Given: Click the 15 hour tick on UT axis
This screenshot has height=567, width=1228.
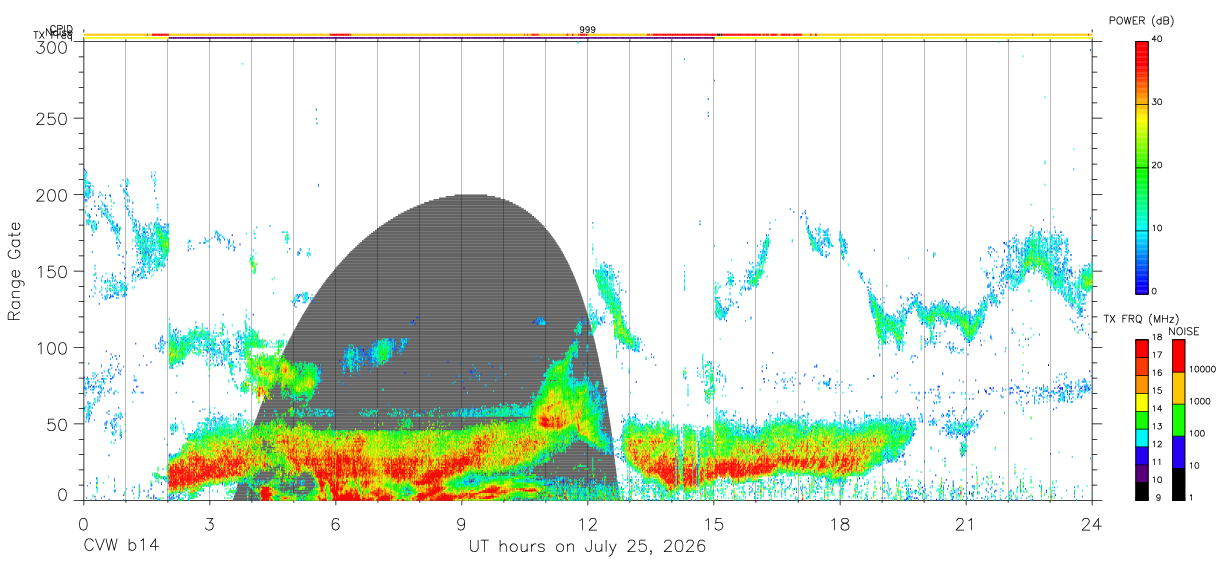Looking at the screenshot, I should coord(713,524).
